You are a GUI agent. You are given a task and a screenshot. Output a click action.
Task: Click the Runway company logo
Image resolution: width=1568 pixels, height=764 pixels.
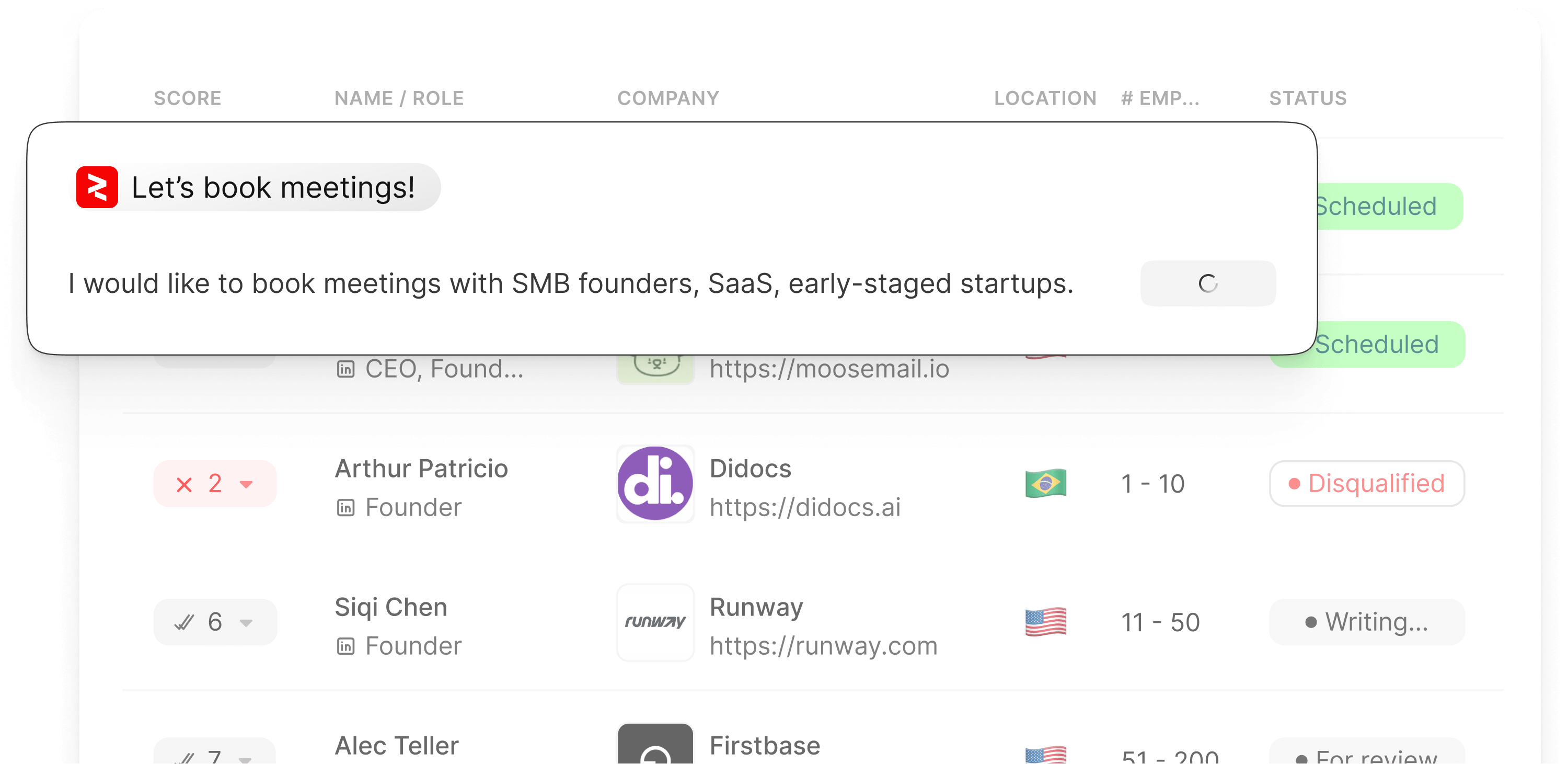[x=655, y=622]
